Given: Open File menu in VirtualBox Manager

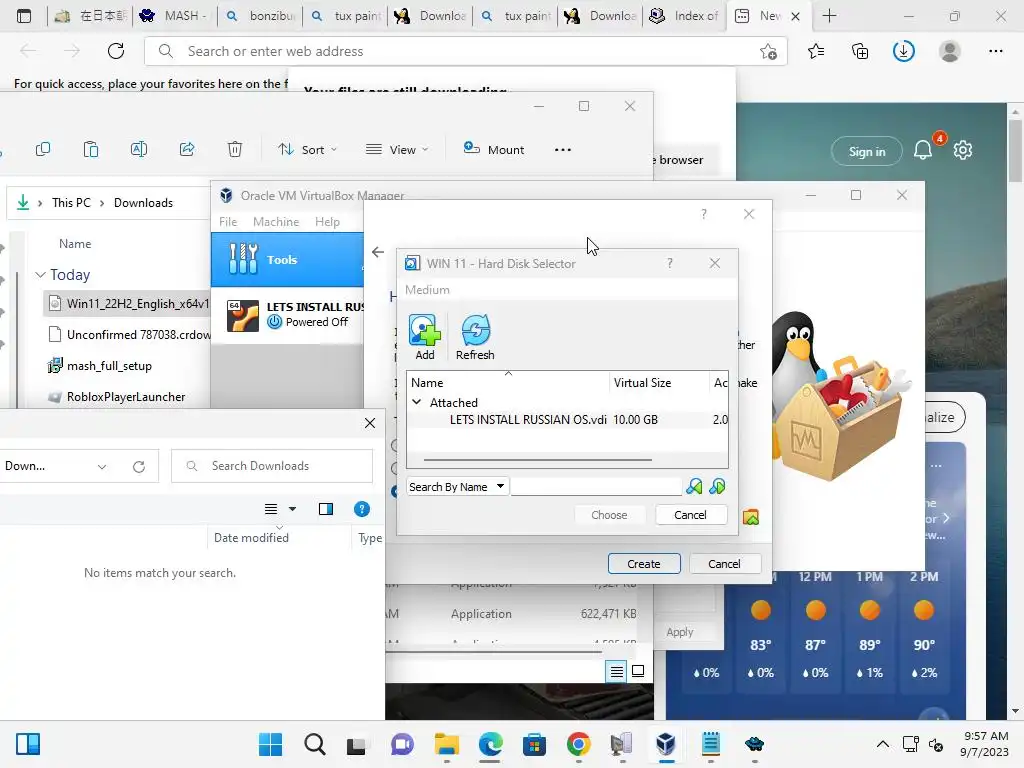Looking at the screenshot, I should pyautogui.click(x=228, y=221).
